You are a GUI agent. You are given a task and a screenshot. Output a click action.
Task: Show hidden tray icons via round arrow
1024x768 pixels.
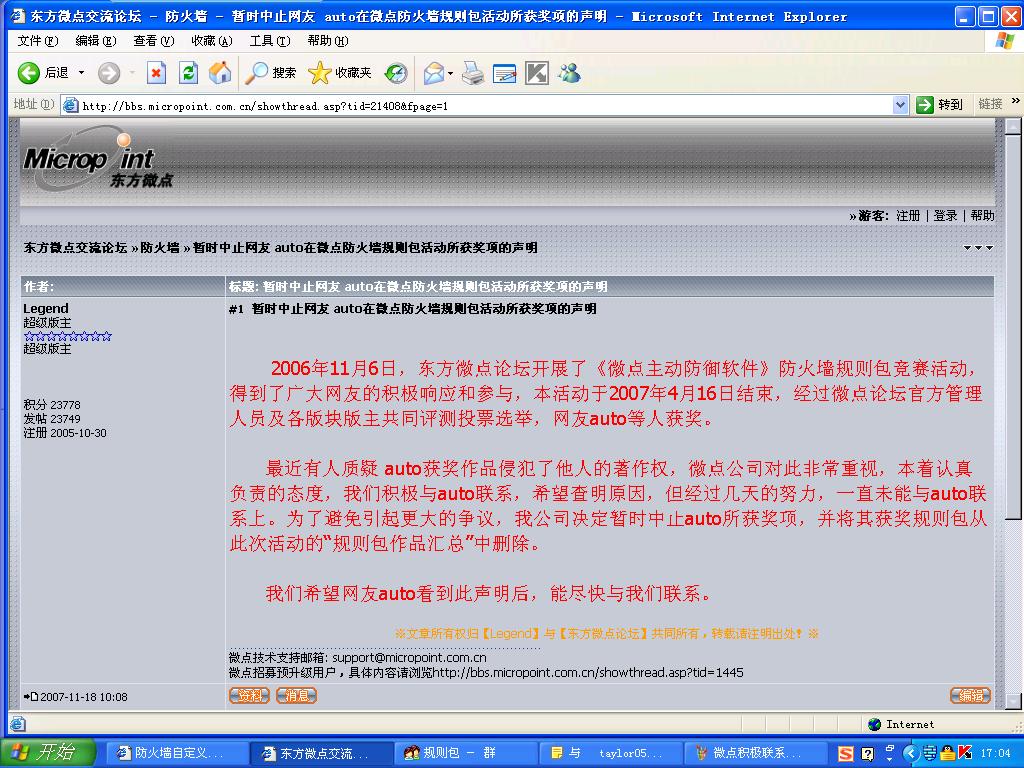(x=911, y=753)
